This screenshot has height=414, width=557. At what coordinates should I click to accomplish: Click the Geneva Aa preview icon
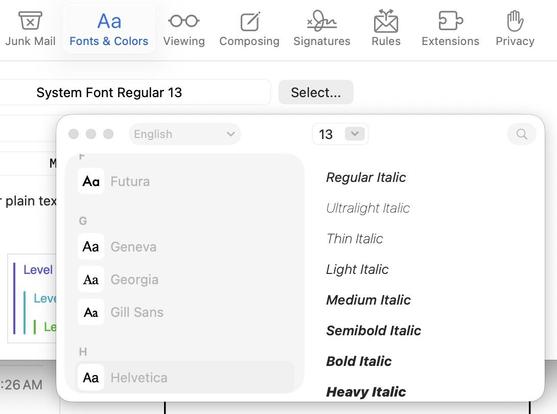[91, 247]
